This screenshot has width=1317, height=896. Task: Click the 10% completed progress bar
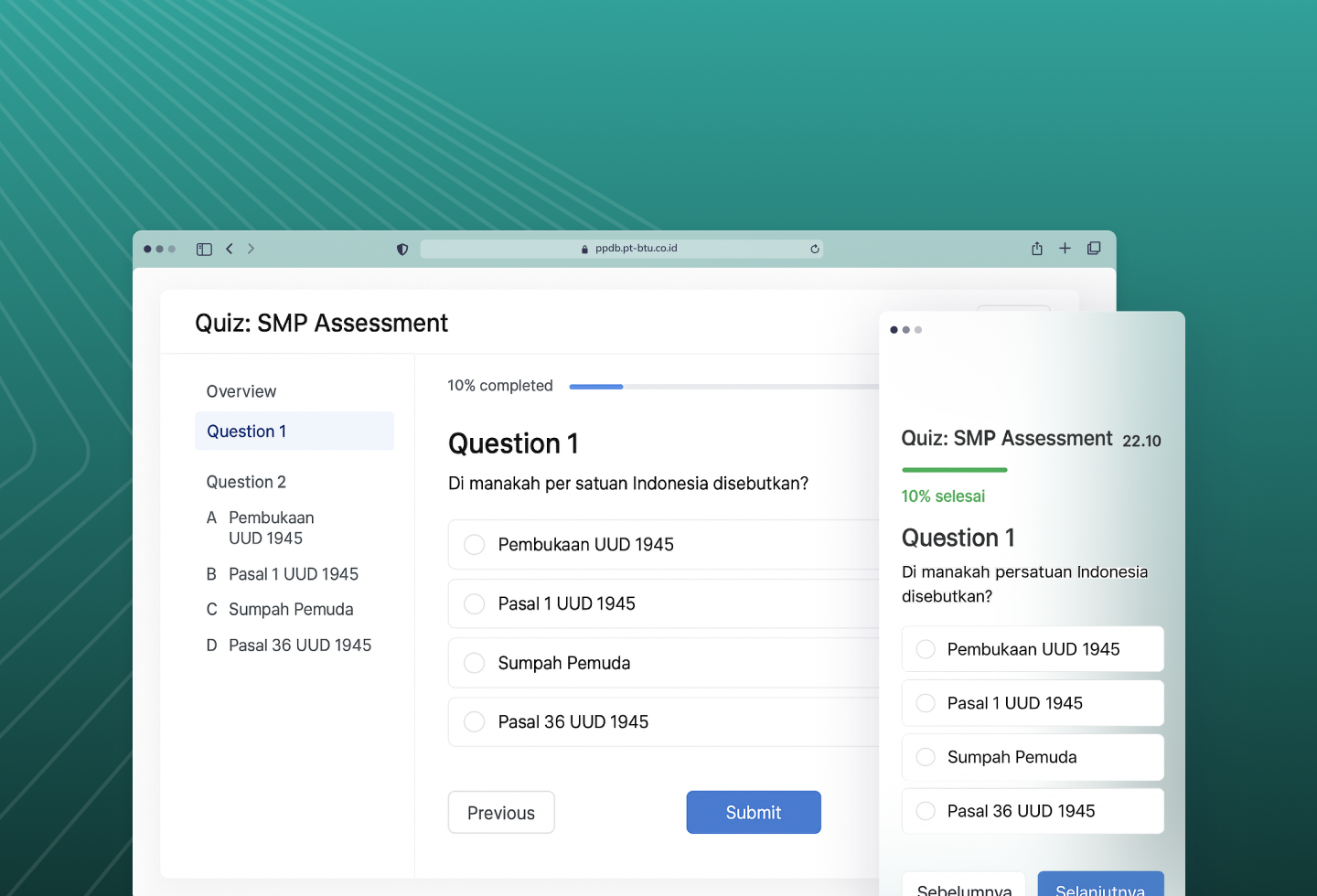[723, 387]
